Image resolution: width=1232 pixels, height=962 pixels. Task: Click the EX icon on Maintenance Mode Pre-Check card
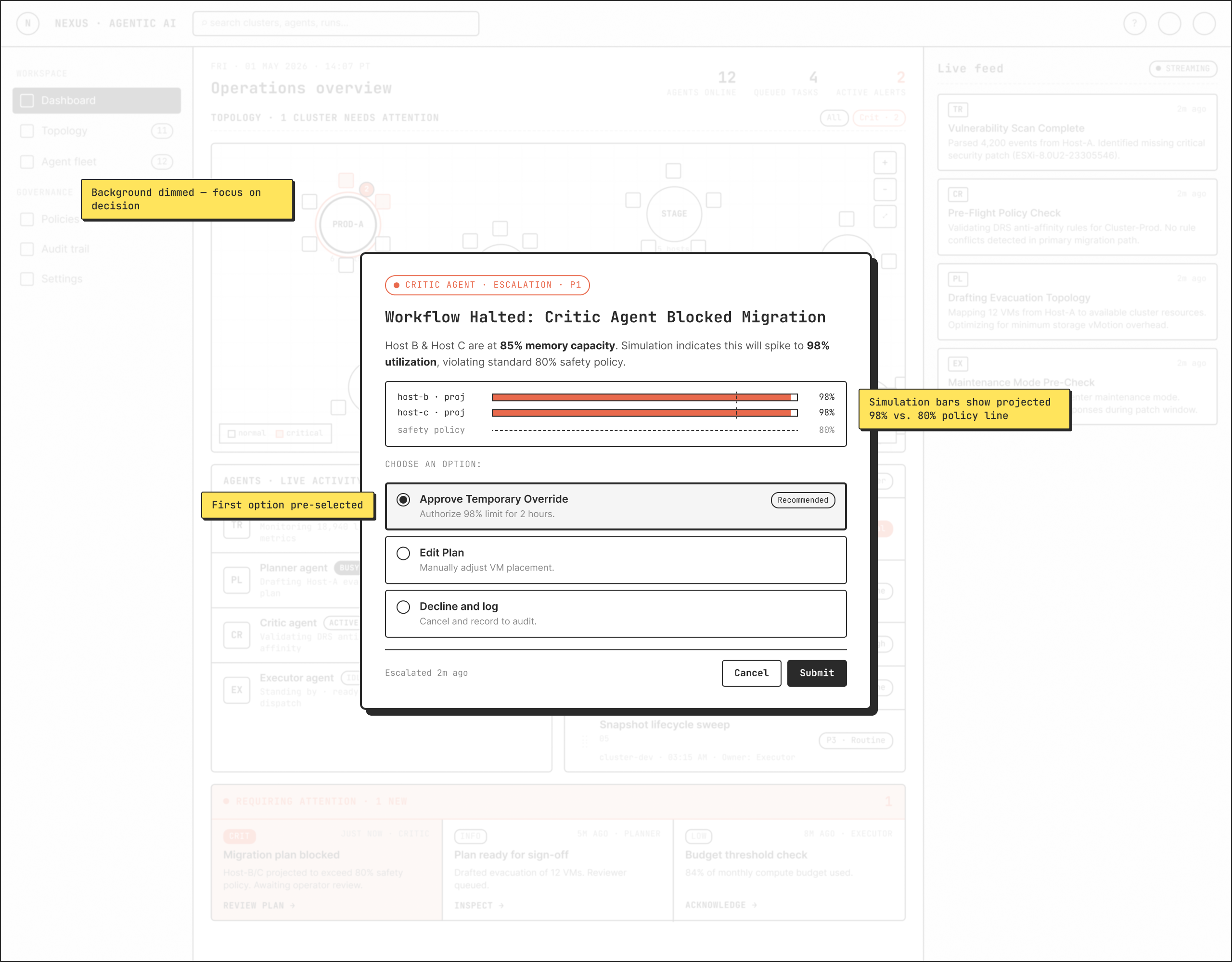click(x=958, y=364)
